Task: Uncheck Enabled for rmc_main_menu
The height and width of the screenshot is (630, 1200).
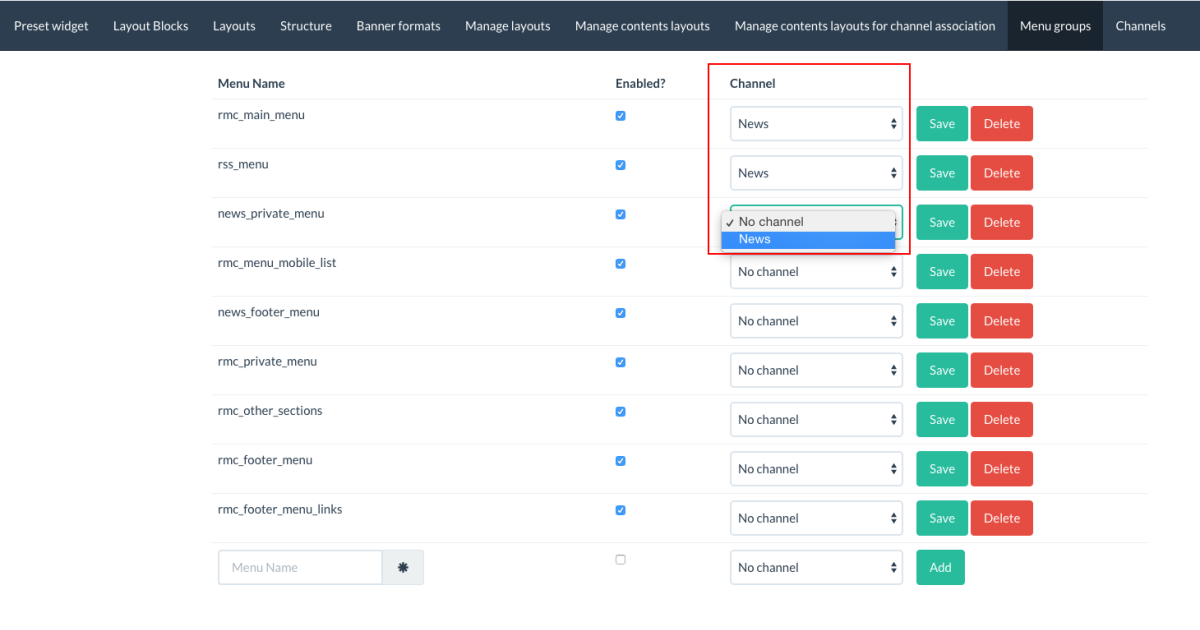Action: 620,116
